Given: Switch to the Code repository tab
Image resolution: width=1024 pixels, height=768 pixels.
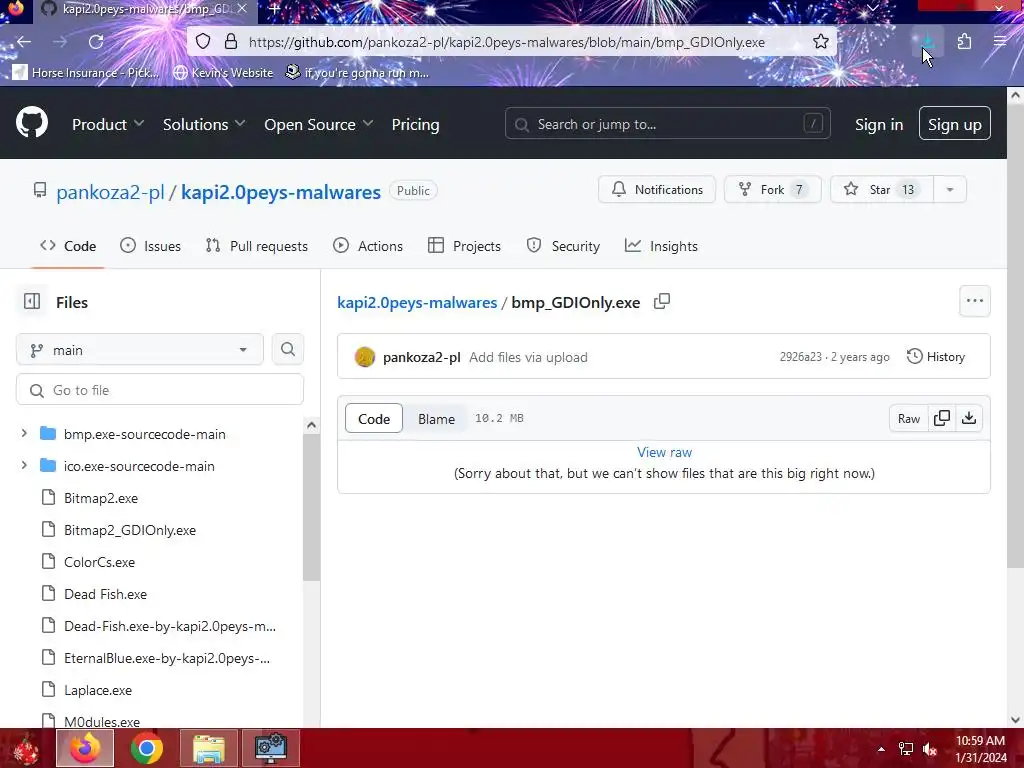Looking at the screenshot, I should pos(68,246).
